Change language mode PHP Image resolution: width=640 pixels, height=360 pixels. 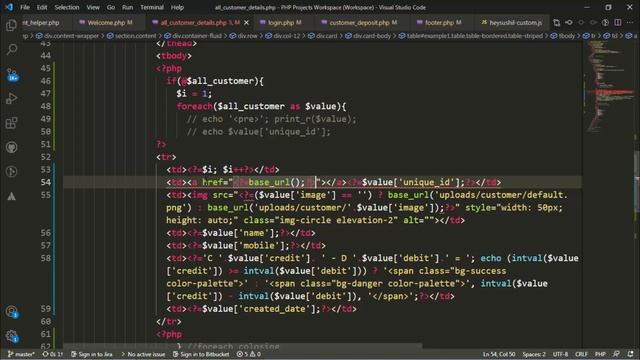pyautogui.click(x=600, y=354)
